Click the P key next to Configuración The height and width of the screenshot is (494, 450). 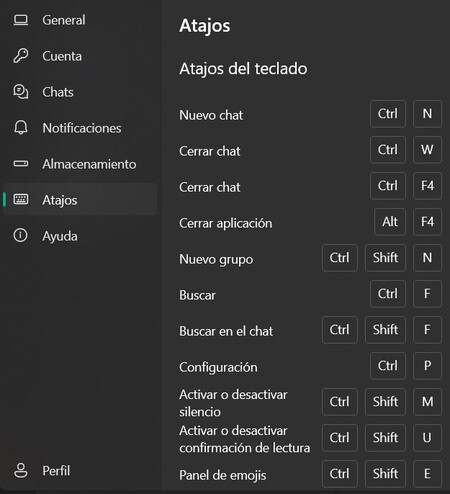pyautogui.click(x=427, y=366)
